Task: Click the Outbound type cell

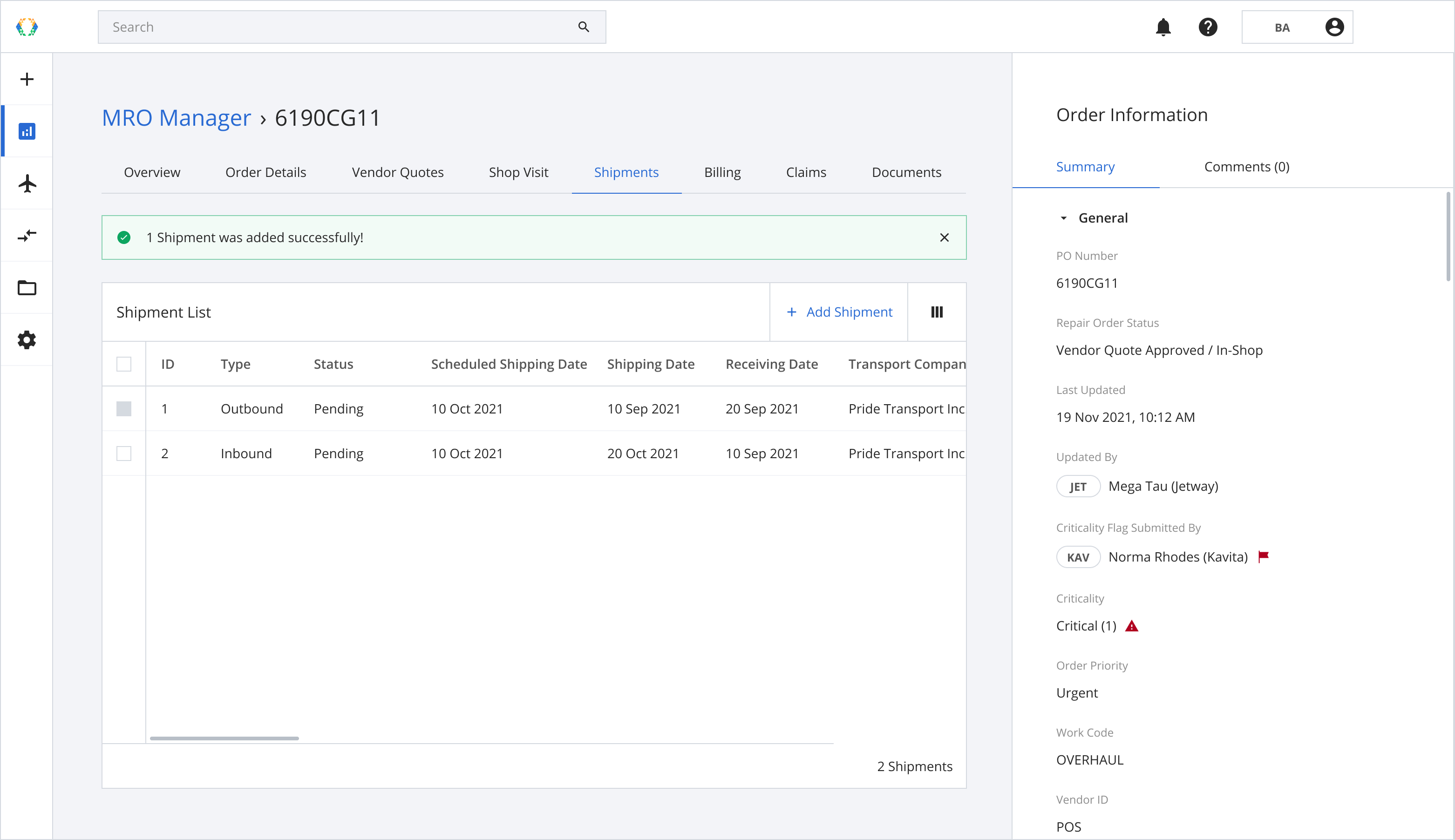Action: pos(252,409)
